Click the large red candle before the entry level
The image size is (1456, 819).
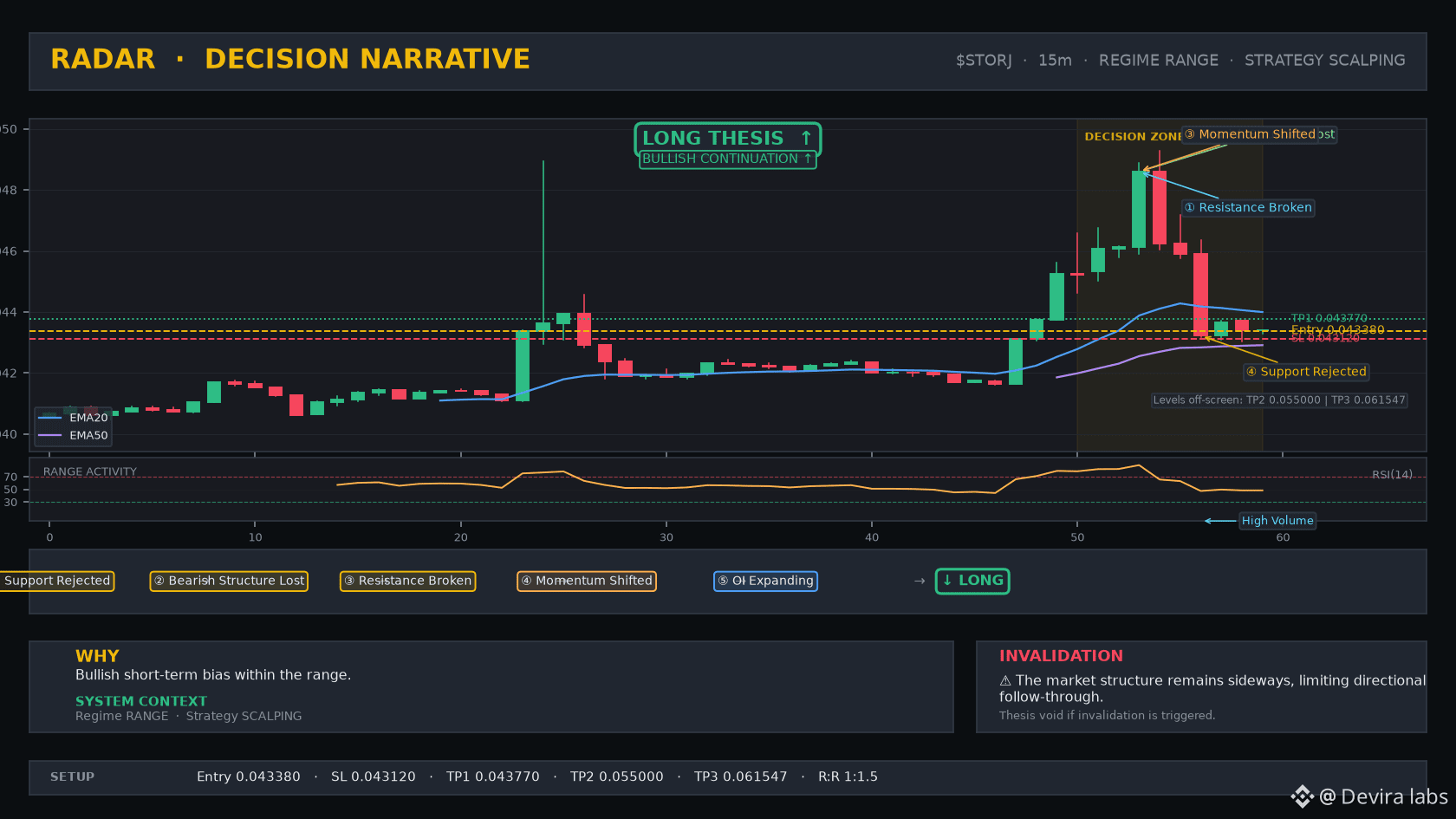(x=1200, y=294)
